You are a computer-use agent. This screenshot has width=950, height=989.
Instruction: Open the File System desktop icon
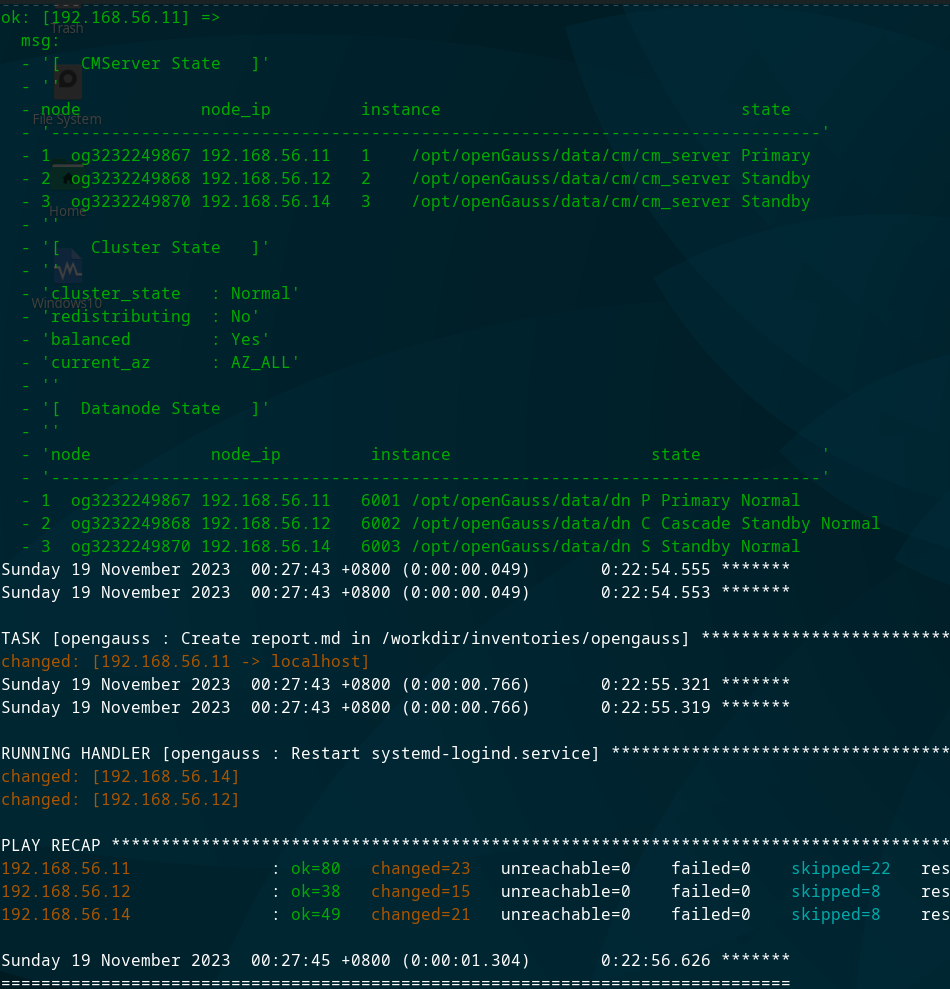(x=66, y=108)
